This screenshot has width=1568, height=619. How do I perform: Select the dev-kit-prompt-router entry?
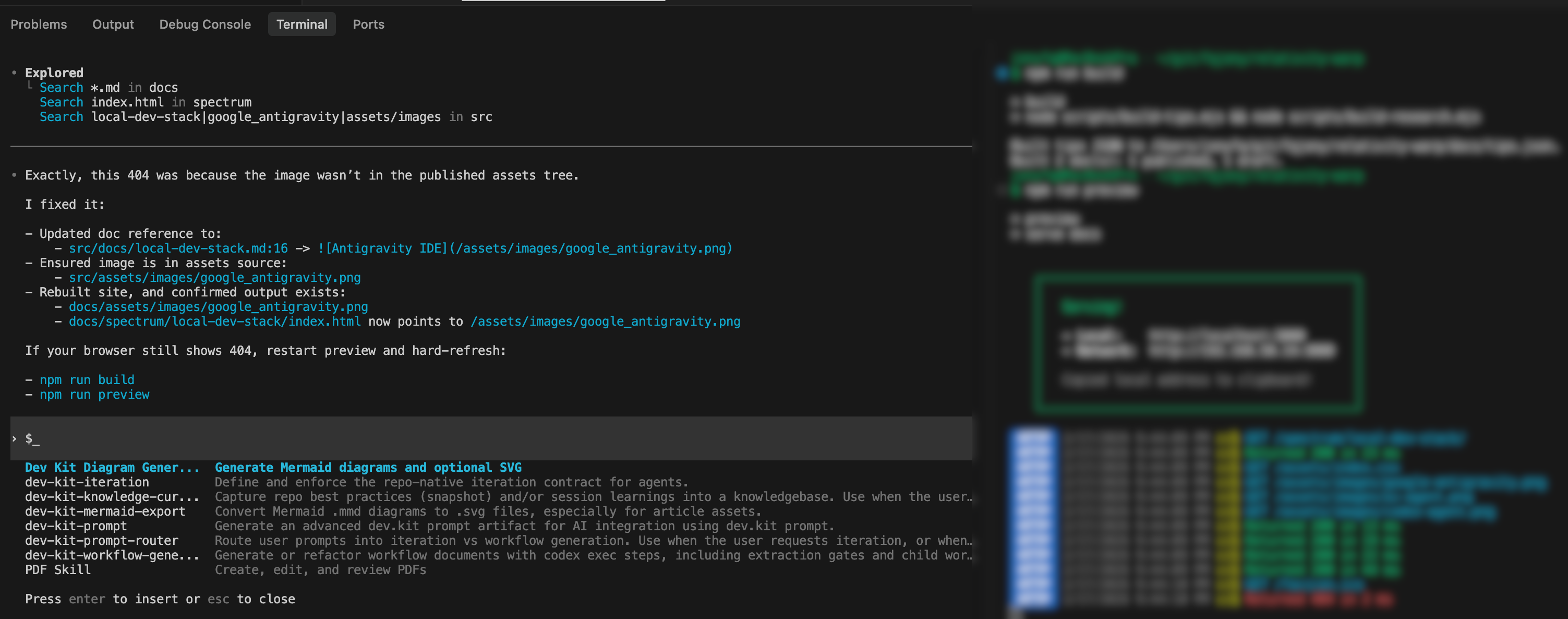coord(101,540)
